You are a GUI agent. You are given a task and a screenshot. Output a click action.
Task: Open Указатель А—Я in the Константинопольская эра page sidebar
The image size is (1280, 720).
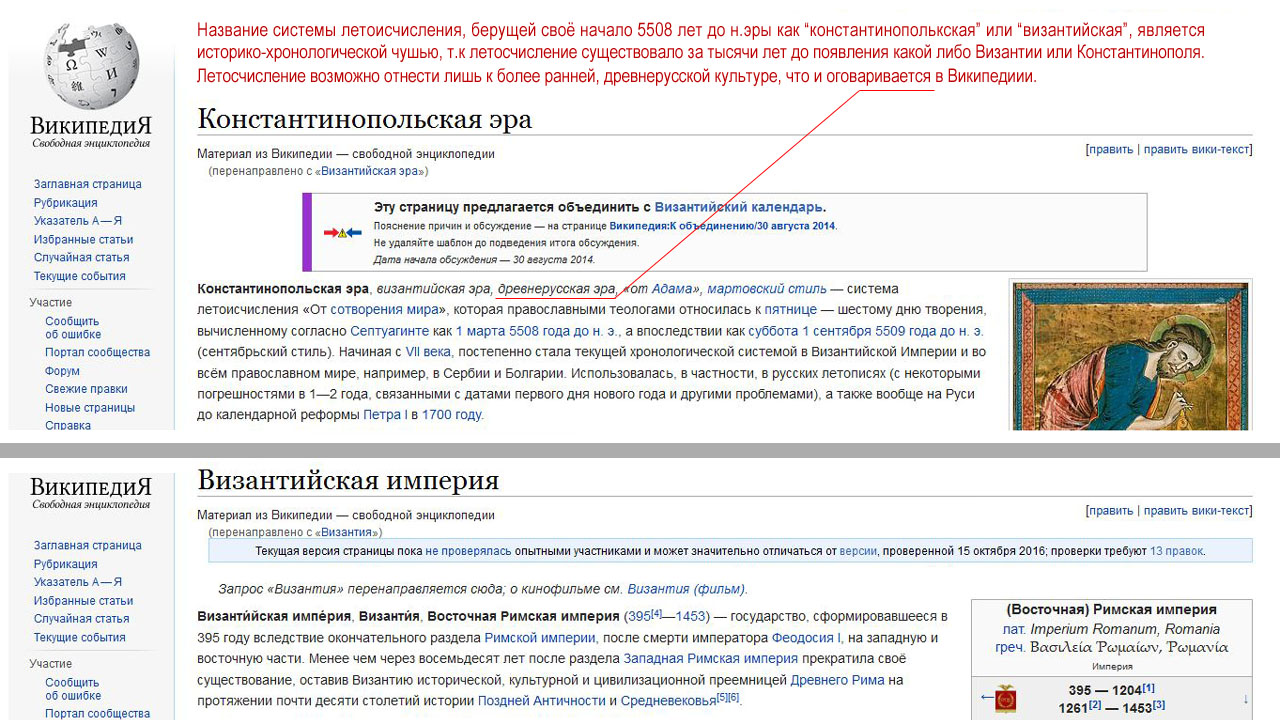click(78, 221)
